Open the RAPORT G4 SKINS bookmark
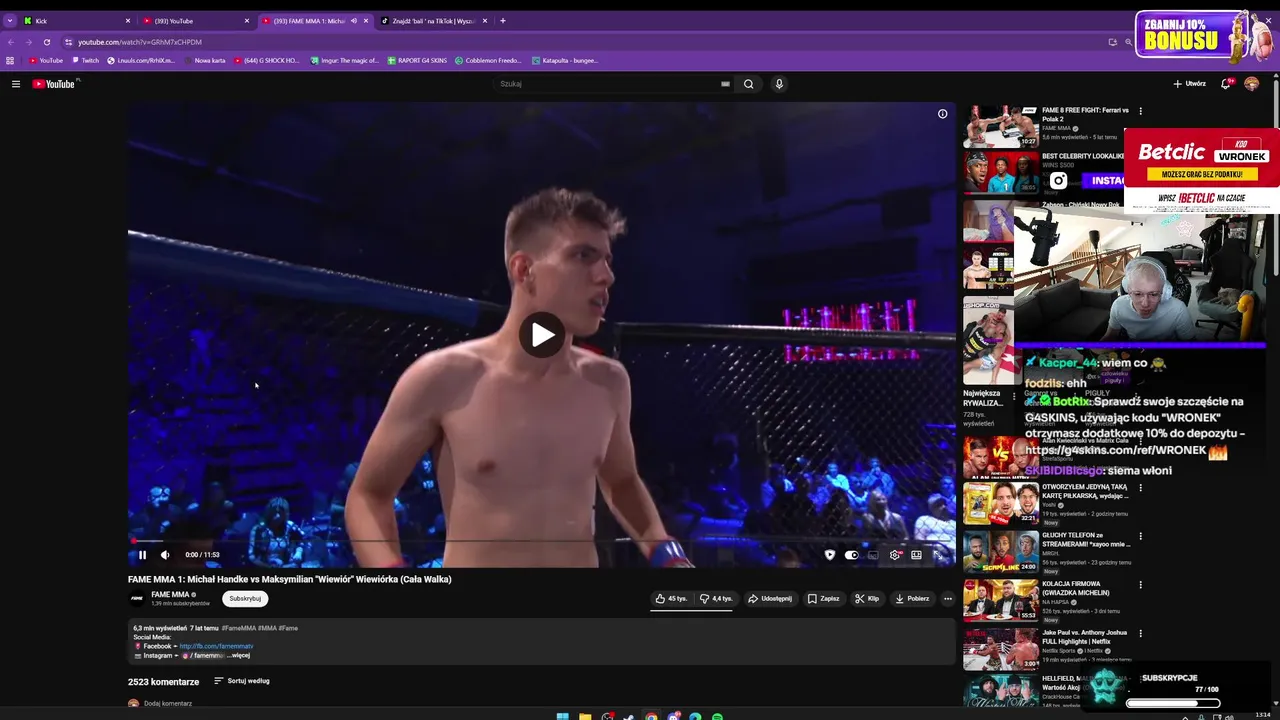Screen dimensions: 1280x720 click(418, 61)
